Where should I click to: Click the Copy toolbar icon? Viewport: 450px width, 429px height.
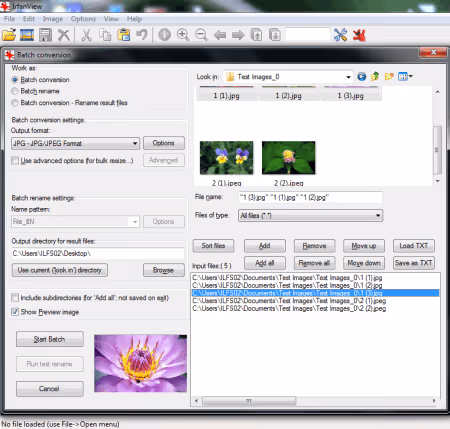[105, 35]
